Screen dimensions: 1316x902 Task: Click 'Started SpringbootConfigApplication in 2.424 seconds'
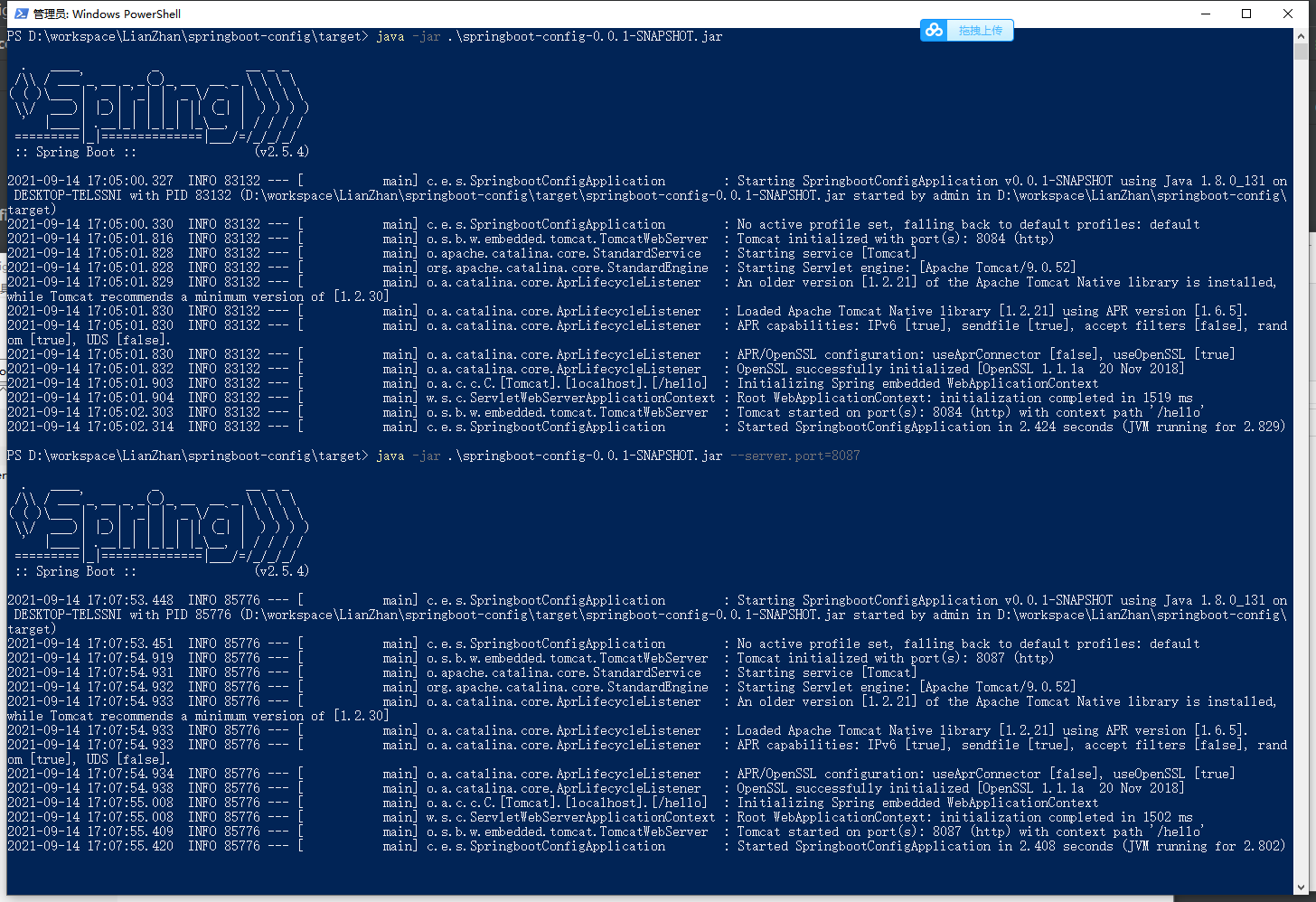926,427
